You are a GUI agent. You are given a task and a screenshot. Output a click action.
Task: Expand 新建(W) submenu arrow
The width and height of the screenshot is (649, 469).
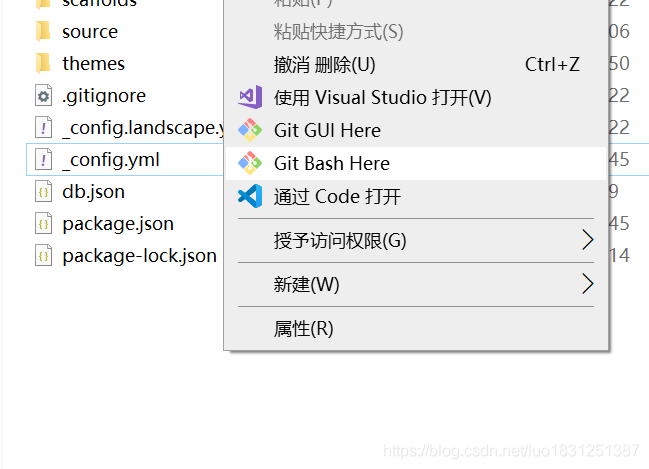coord(588,284)
